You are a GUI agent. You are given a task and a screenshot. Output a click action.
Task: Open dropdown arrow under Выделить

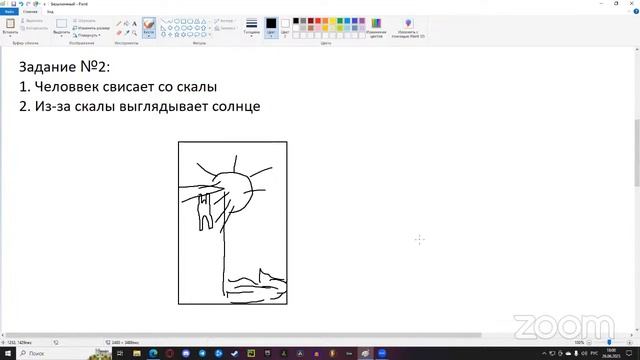62,36
